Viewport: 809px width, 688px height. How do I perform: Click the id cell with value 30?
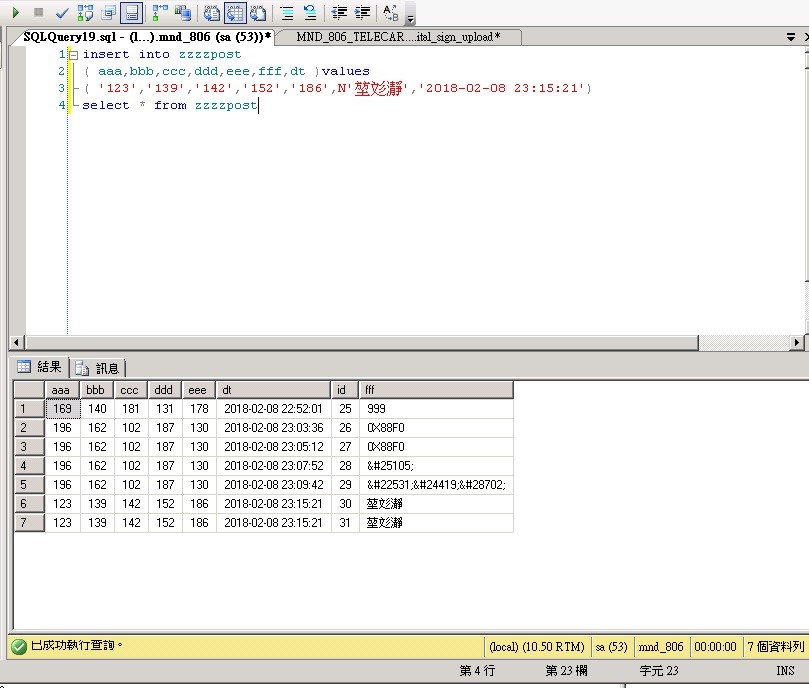345,504
